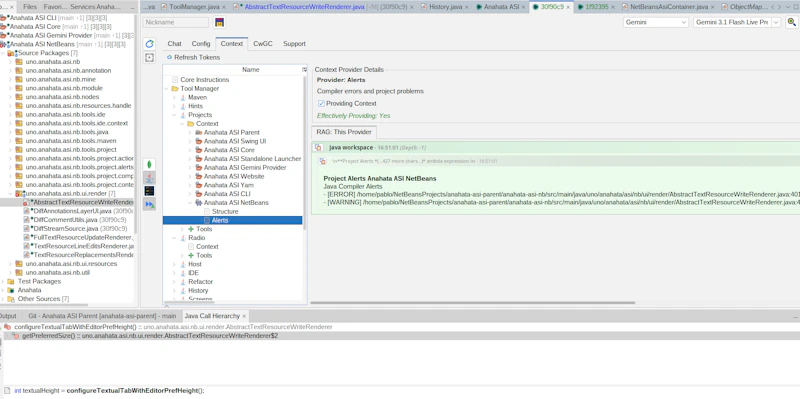Viewport: 800px width, 399px height.
Task: Open the CwGC tab
Action: click(x=263, y=44)
